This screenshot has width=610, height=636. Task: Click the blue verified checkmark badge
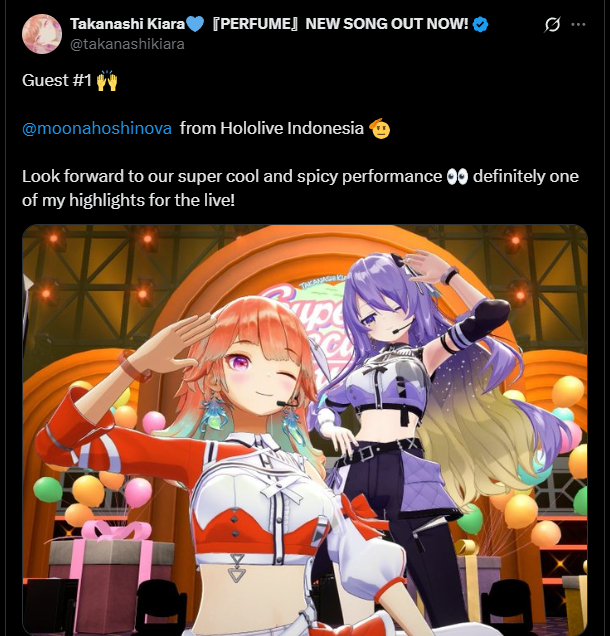[x=481, y=24]
